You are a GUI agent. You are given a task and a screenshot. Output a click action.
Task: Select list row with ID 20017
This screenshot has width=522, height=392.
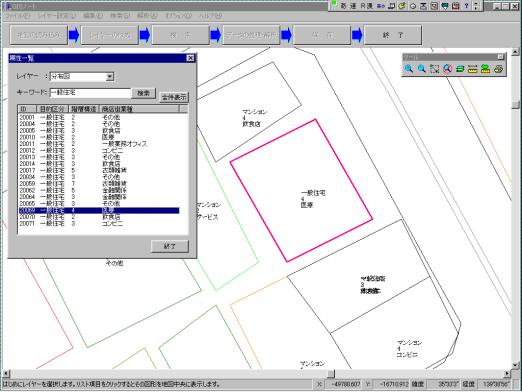click(99, 170)
